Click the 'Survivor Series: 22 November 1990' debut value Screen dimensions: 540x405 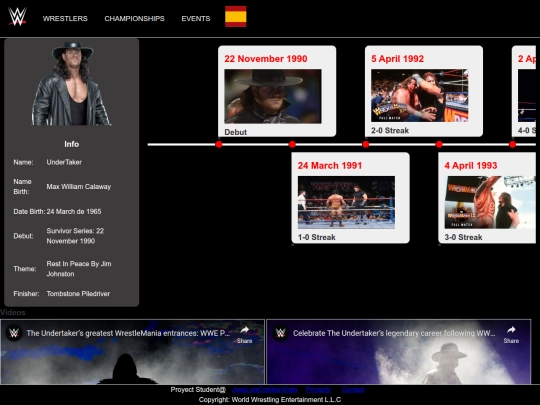(x=75, y=236)
